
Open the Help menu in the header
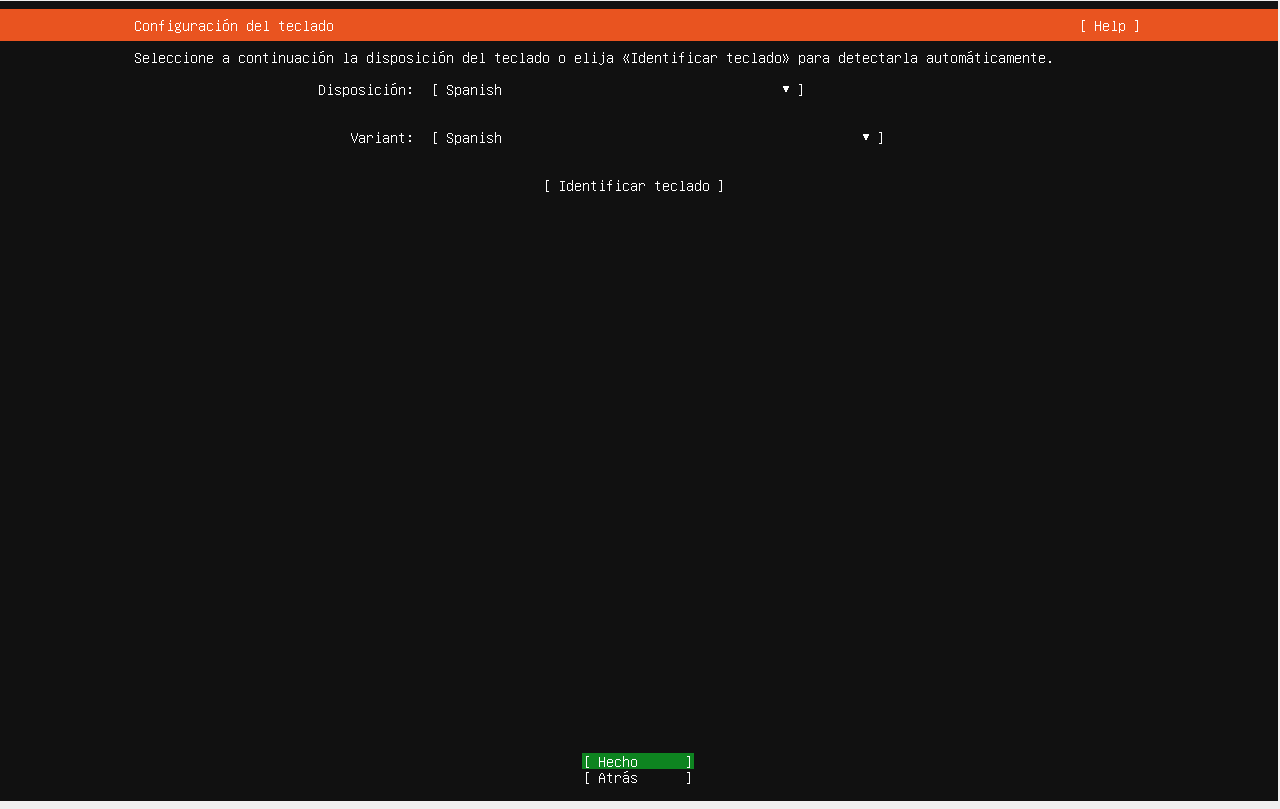(x=1109, y=26)
